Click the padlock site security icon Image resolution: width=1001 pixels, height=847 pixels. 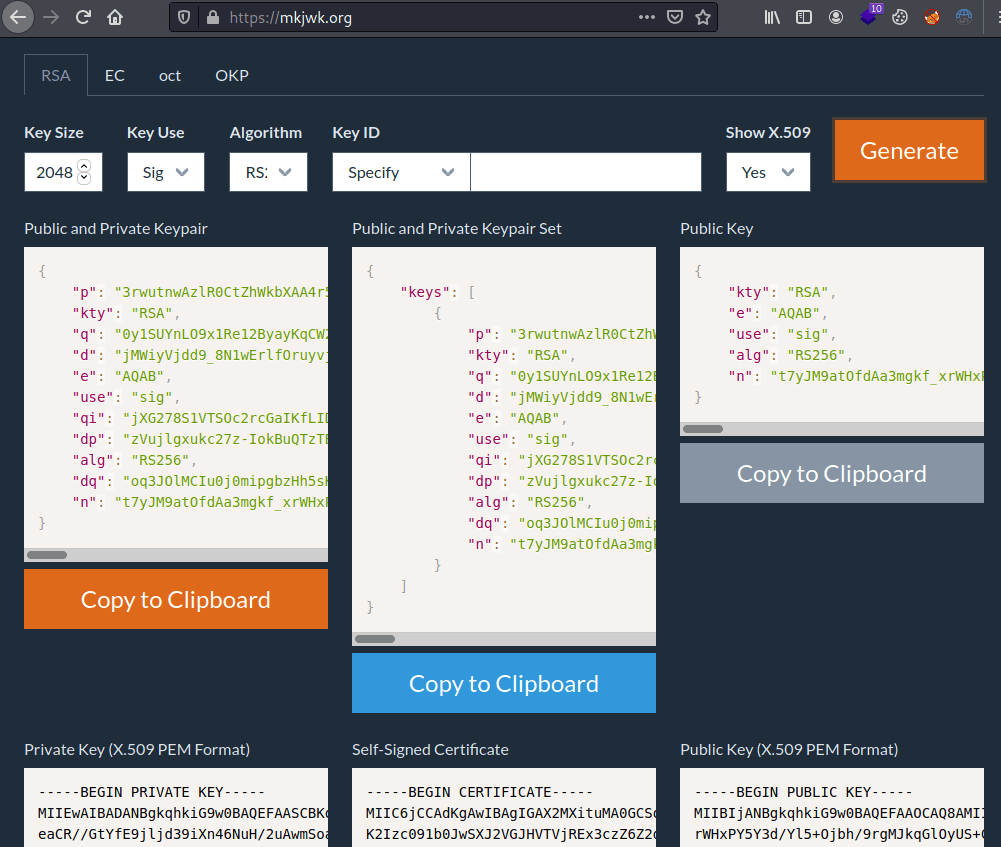[x=213, y=17]
